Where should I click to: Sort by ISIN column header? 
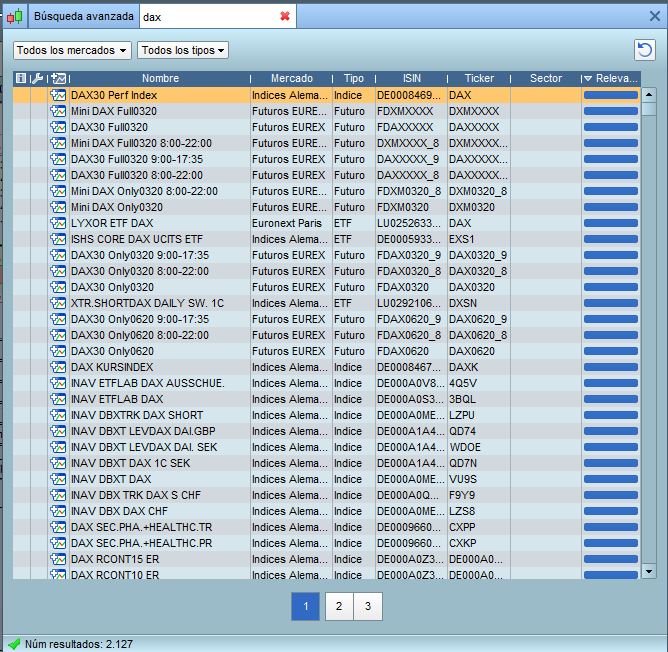tap(412, 78)
